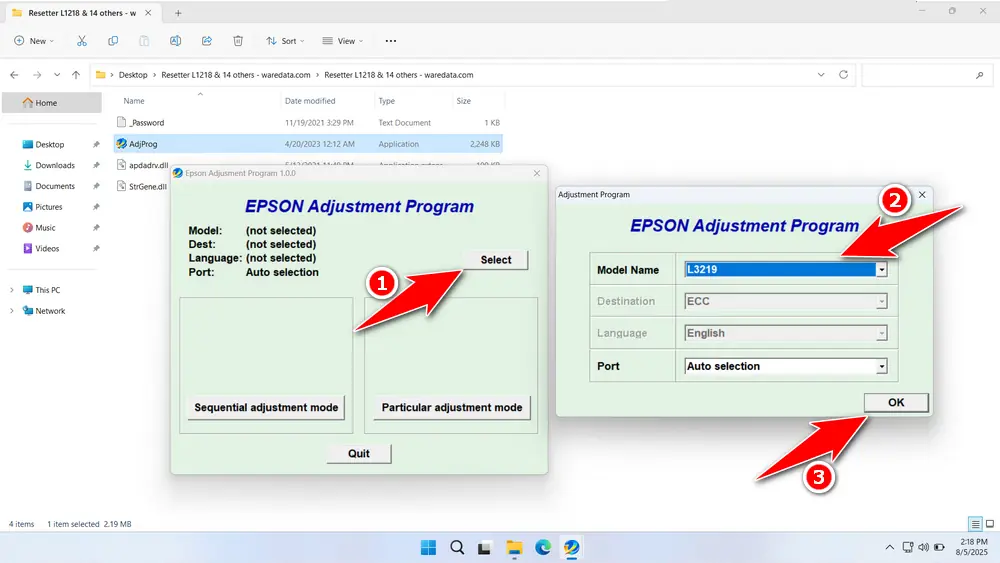Select Home in navigation pane
This screenshot has width=1000, height=563.
52,103
